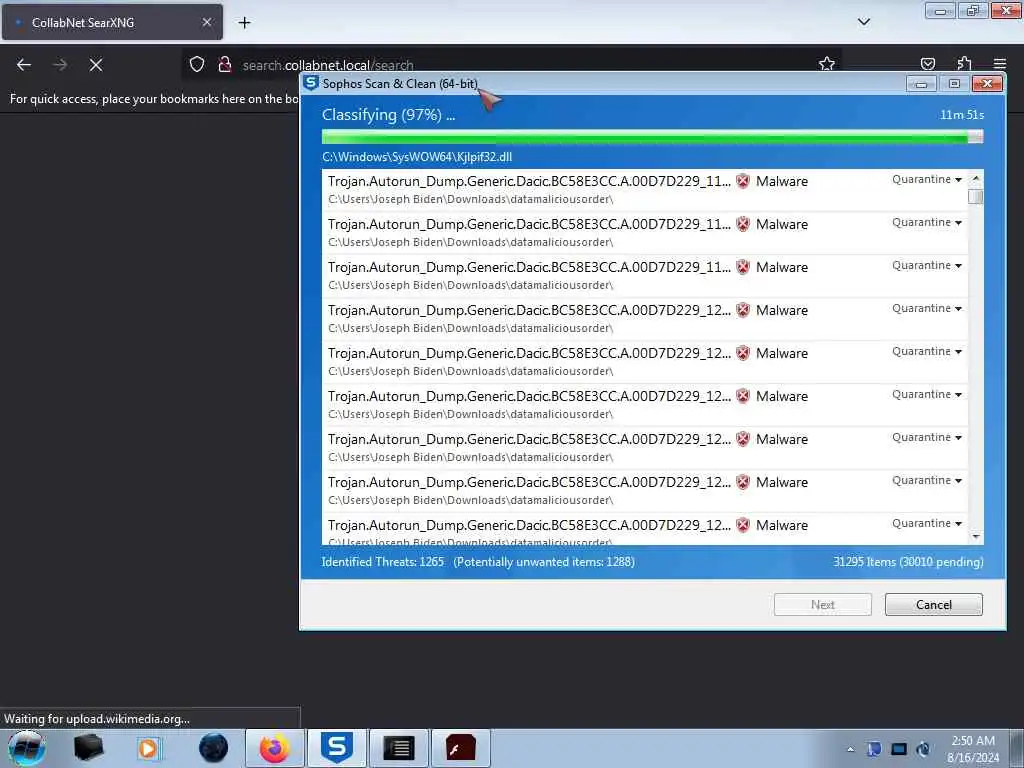This screenshot has width=1024, height=768.
Task: Open Quarantine dropdown on the bottom cut-off row
Action: coord(927,523)
